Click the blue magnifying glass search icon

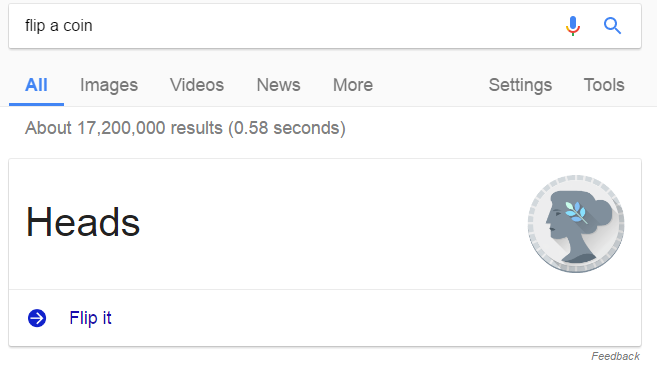pyautogui.click(x=612, y=26)
